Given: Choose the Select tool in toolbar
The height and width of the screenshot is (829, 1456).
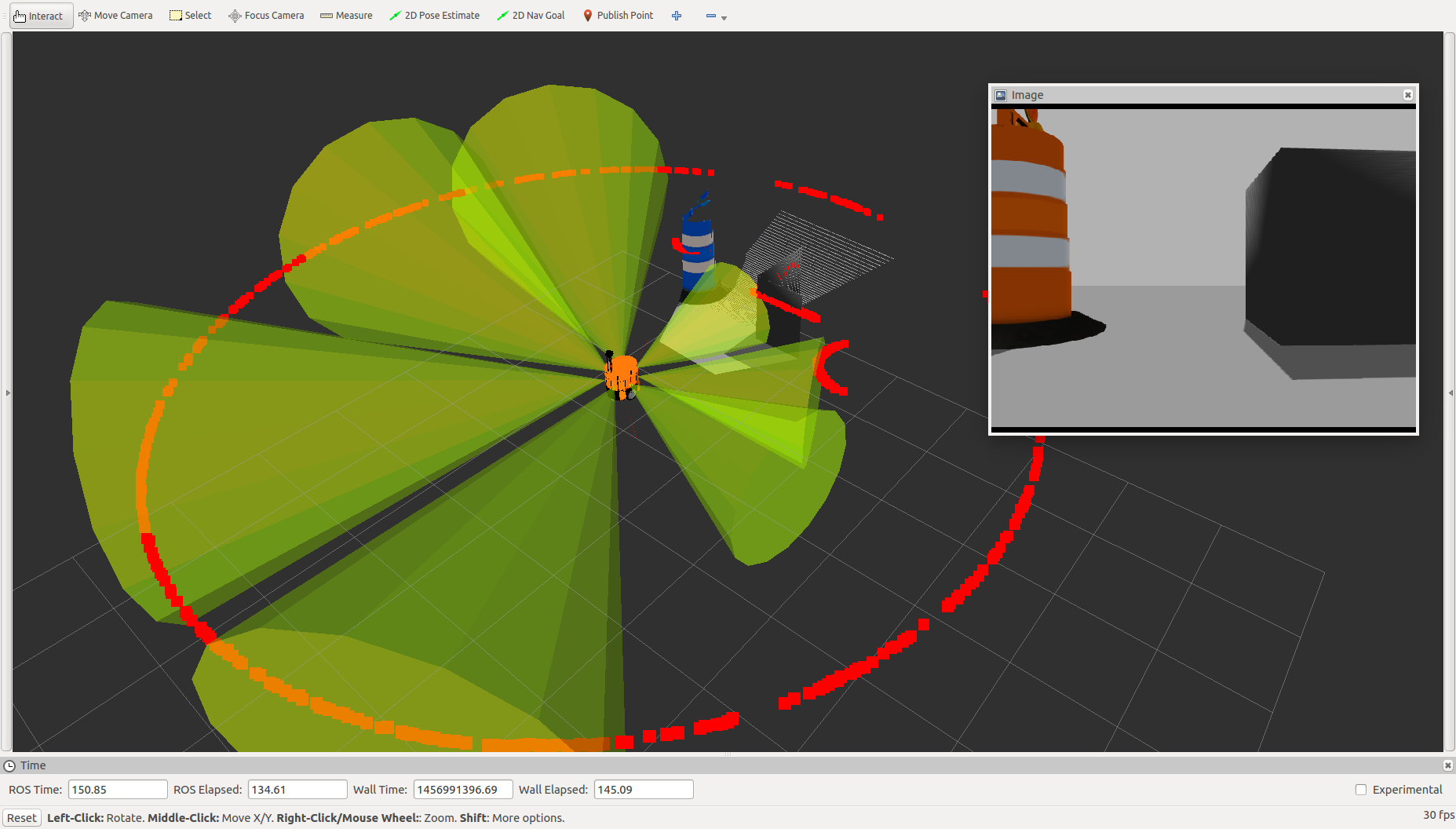Looking at the screenshot, I should [x=191, y=16].
